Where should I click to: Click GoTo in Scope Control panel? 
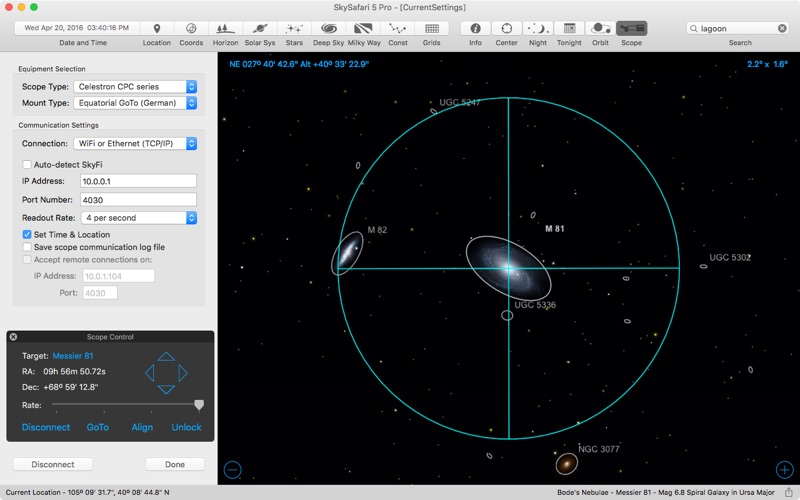click(x=97, y=427)
